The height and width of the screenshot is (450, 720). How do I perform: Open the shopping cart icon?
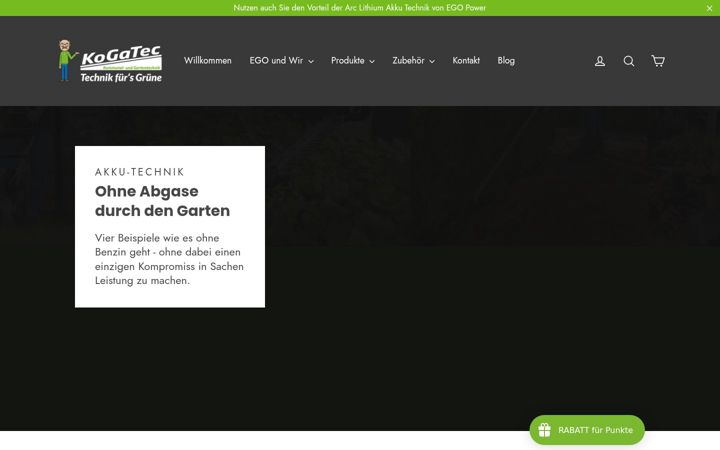[658, 61]
